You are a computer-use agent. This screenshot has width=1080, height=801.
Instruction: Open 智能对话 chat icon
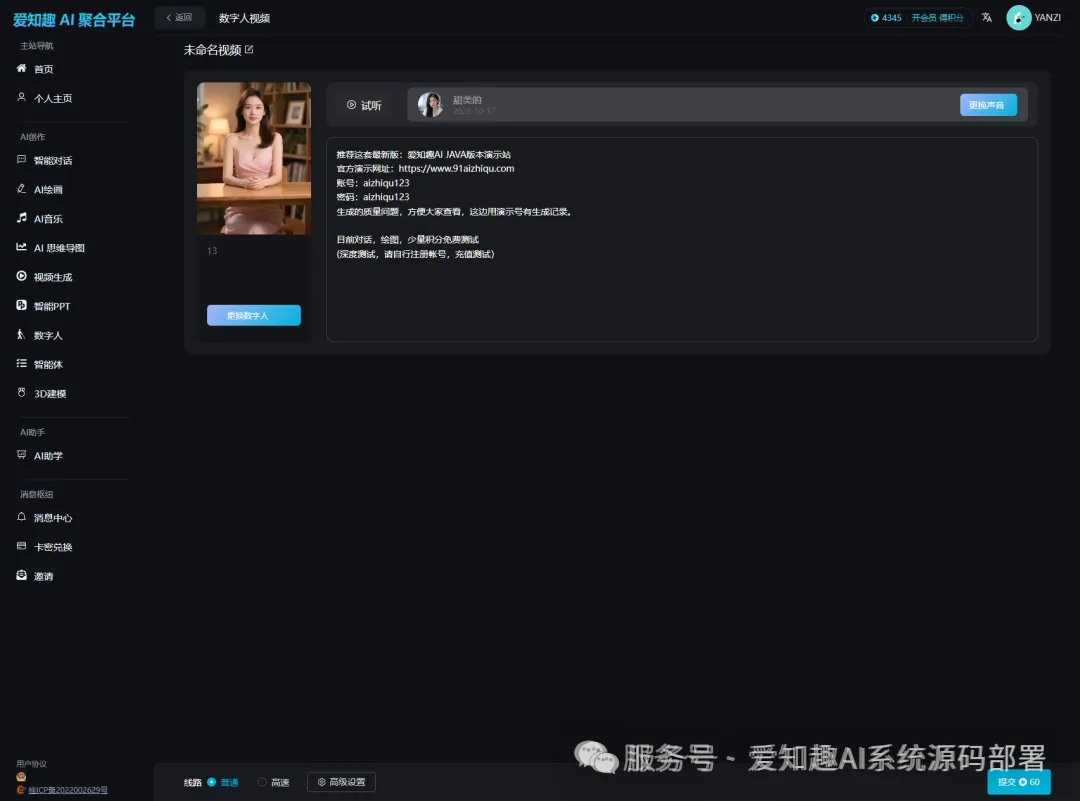(21, 159)
